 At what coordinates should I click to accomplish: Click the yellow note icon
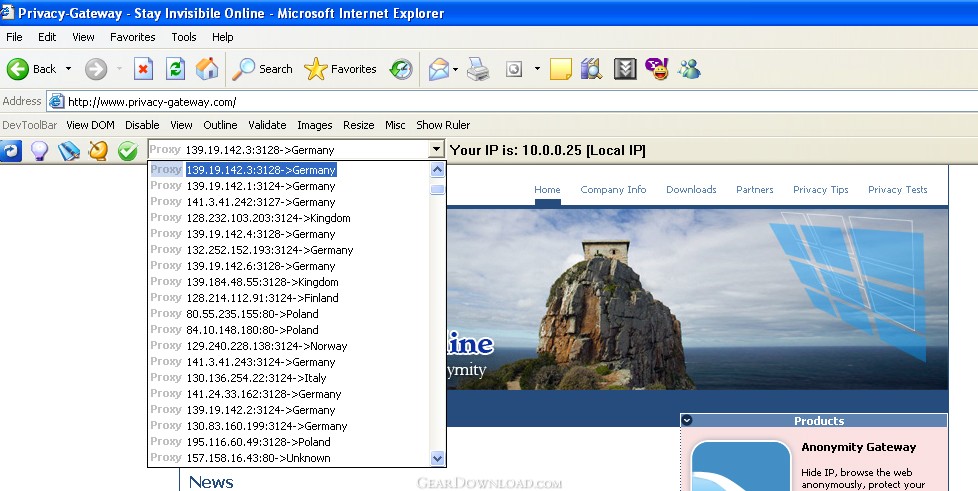pyautogui.click(x=561, y=69)
